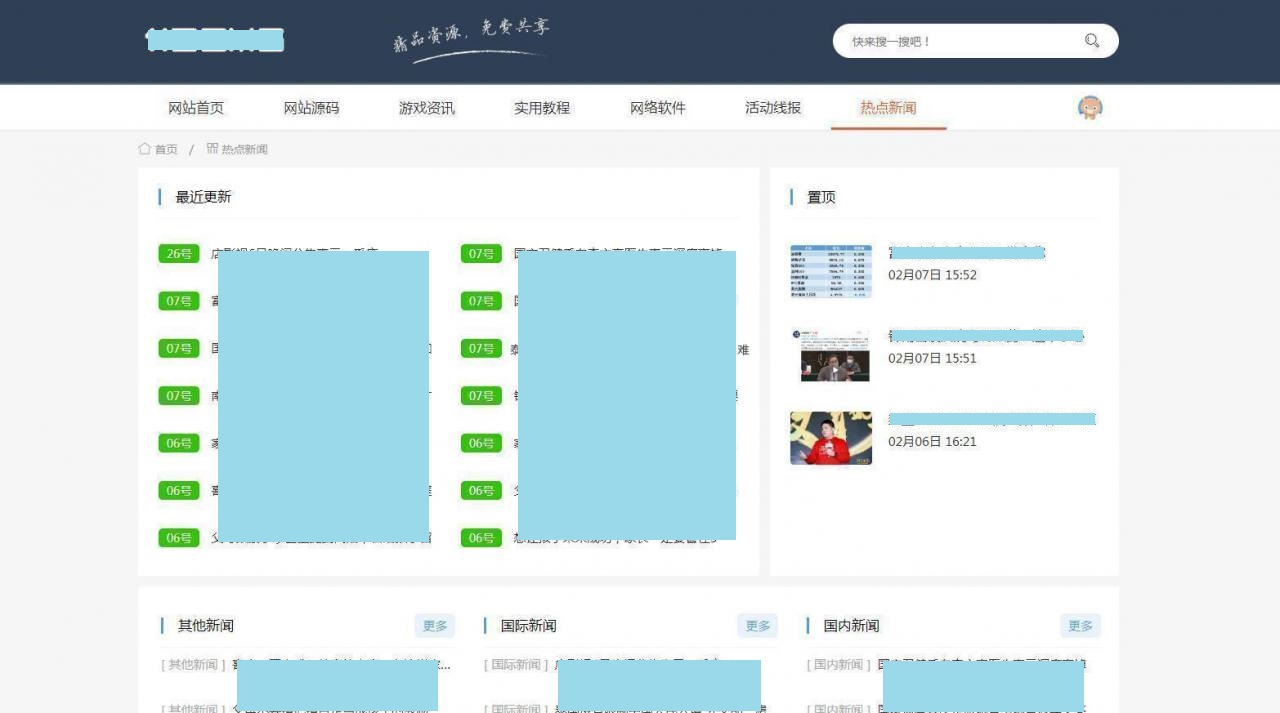This screenshot has height=713, width=1280.
Task: Switch to the 游戏资讯 tab
Action: 427,107
